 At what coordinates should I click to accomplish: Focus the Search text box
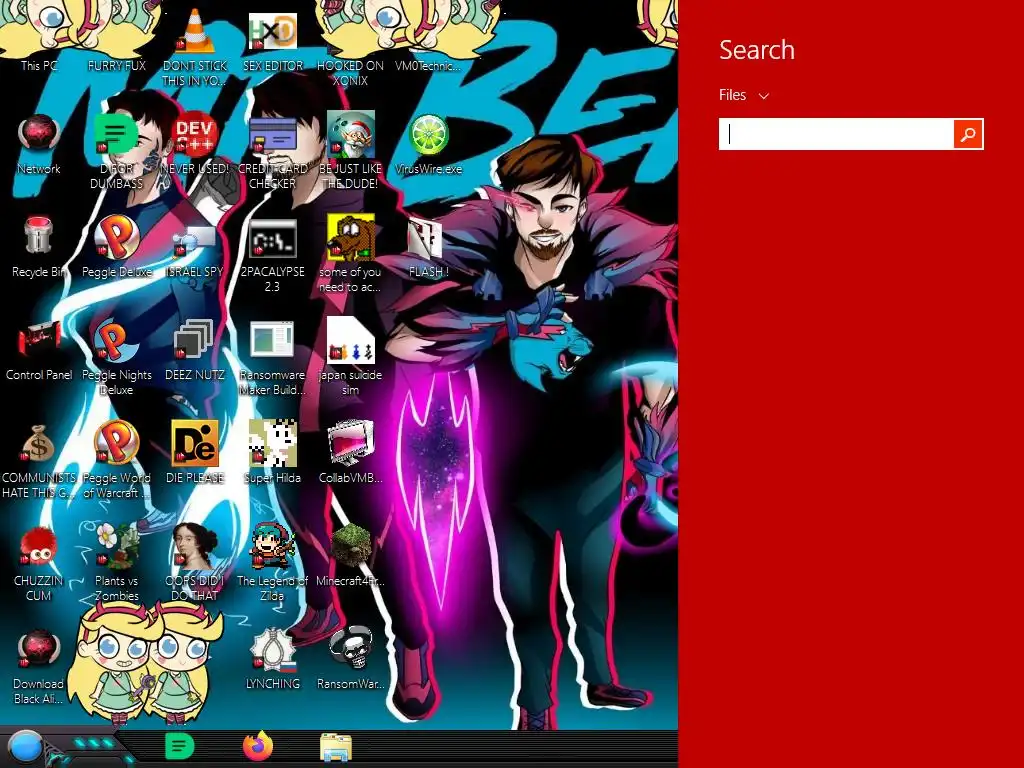(x=837, y=134)
